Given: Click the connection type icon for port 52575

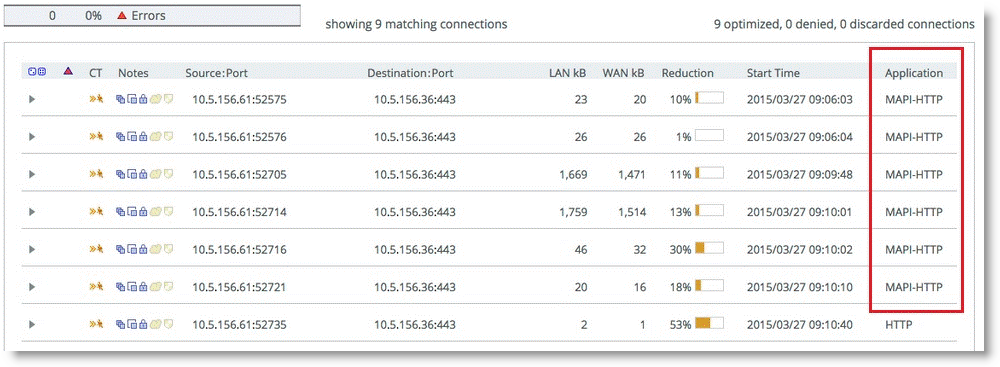Looking at the screenshot, I should [x=96, y=99].
